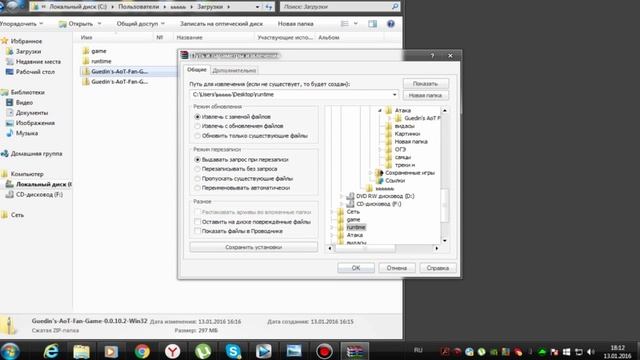This screenshot has width=640, height=360.
Task: Select runtime folder in the dialog tree
Action: pyautogui.click(x=356, y=227)
